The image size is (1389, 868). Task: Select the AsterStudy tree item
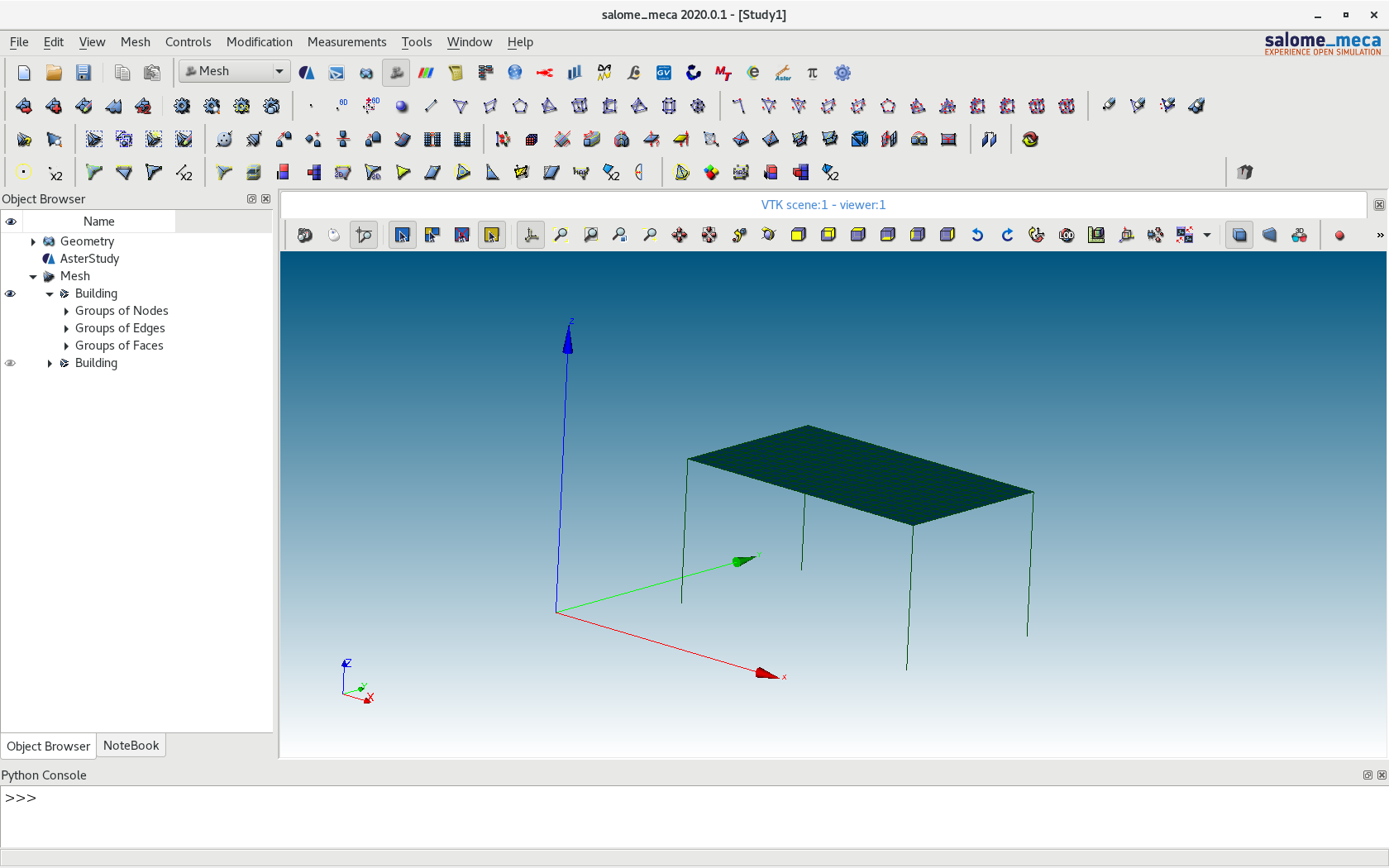[x=89, y=259]
